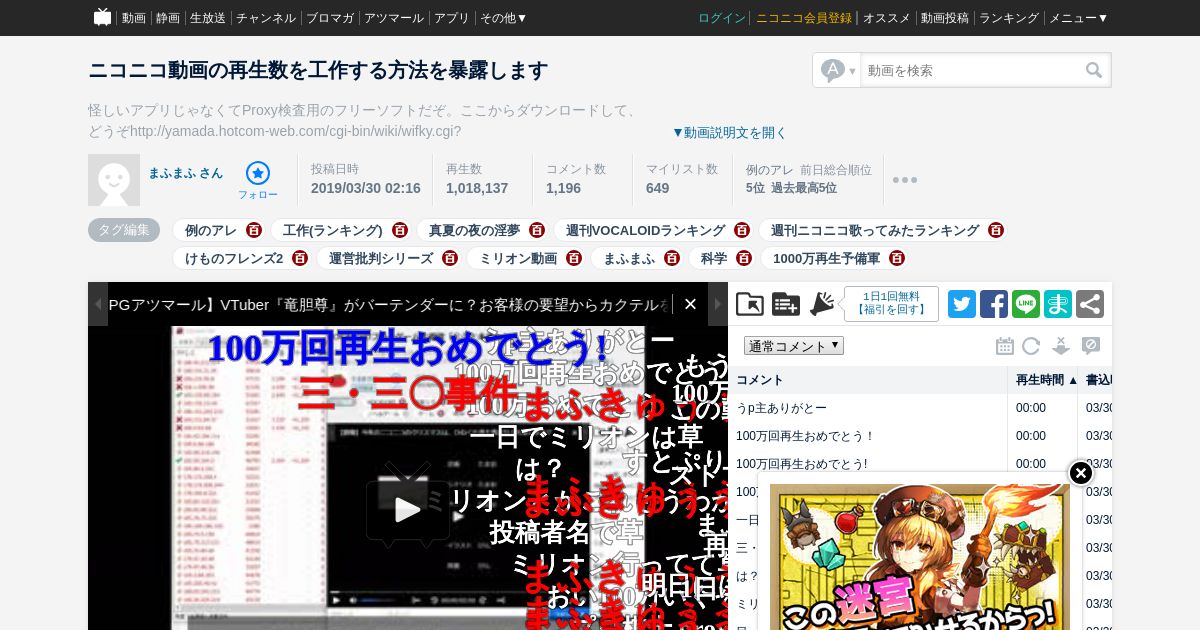1200x630 pixels.
Task: Open dictionary icon beside 科学 tag
Action: [744, 258]
